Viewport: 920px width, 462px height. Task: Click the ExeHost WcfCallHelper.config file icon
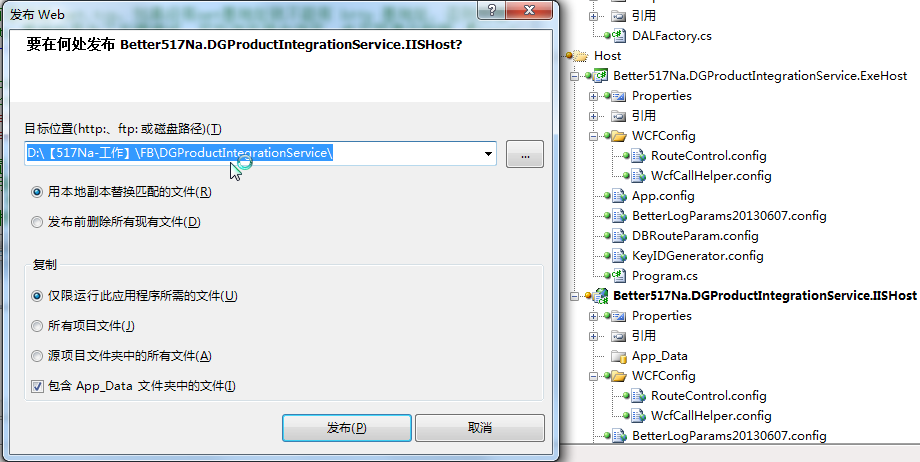[x=638, y=176]
